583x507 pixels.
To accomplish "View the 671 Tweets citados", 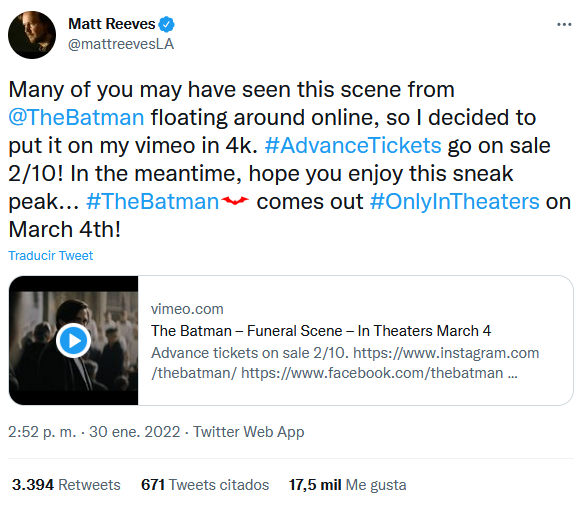I will [x=205, y=485].
